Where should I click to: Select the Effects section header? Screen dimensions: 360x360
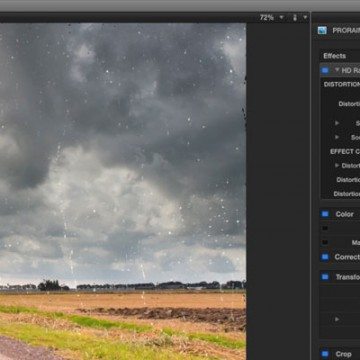334,56
